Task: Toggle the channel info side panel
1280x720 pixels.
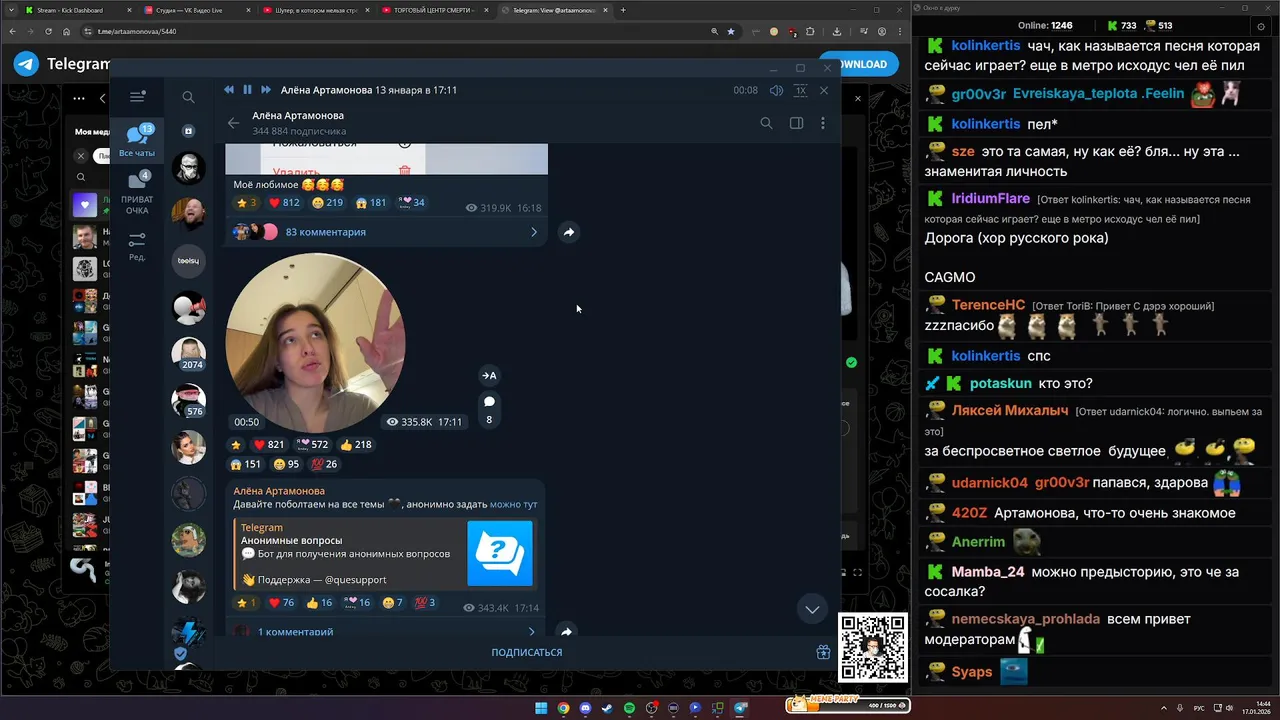Action: pyautogui.click(x=796, y=123)
